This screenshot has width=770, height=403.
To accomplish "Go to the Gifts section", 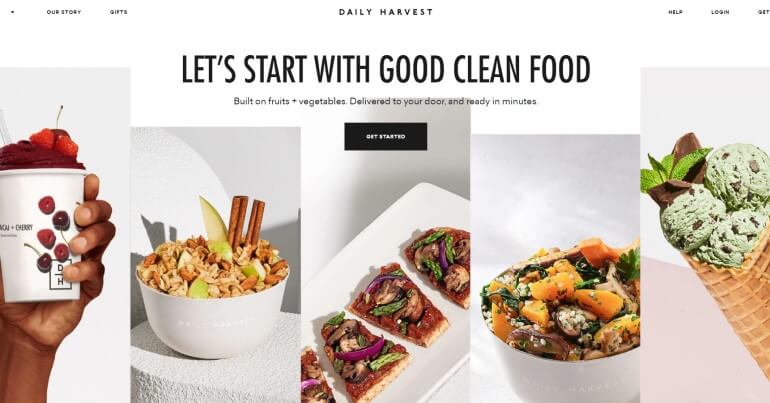I will (x=118, y=12).
